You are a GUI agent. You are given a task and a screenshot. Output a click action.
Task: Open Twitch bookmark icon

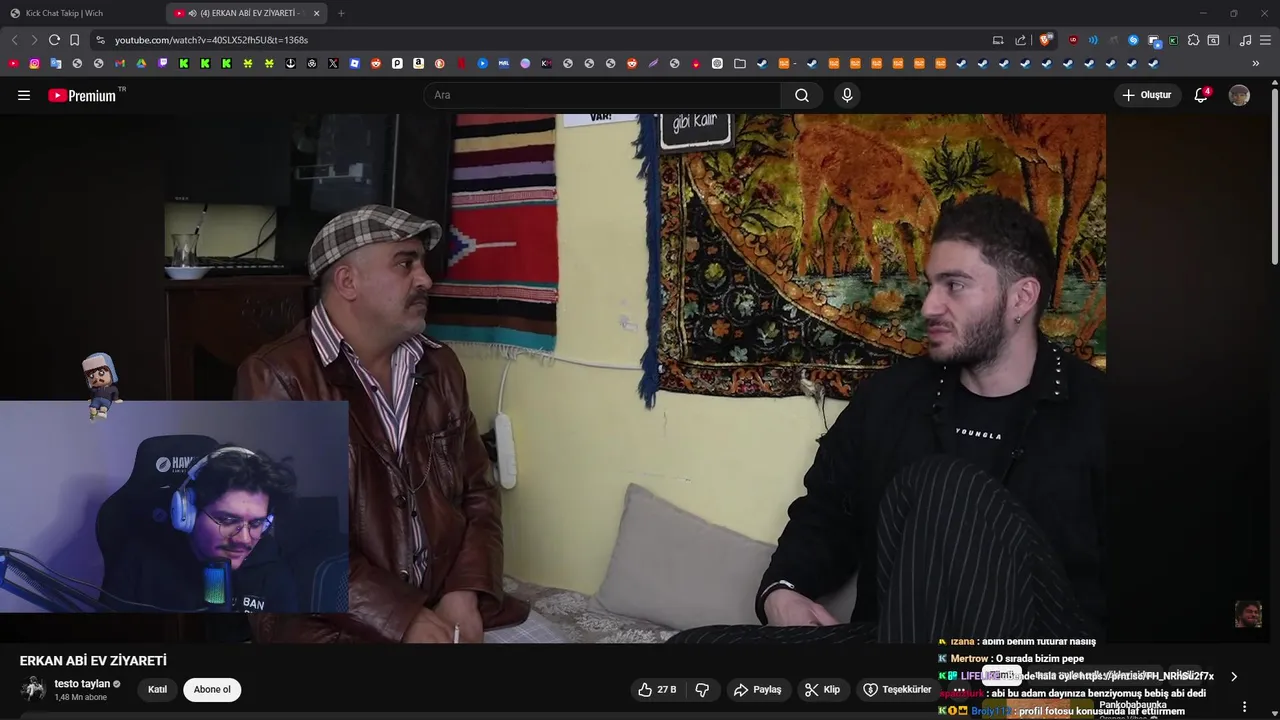(163, 63)
